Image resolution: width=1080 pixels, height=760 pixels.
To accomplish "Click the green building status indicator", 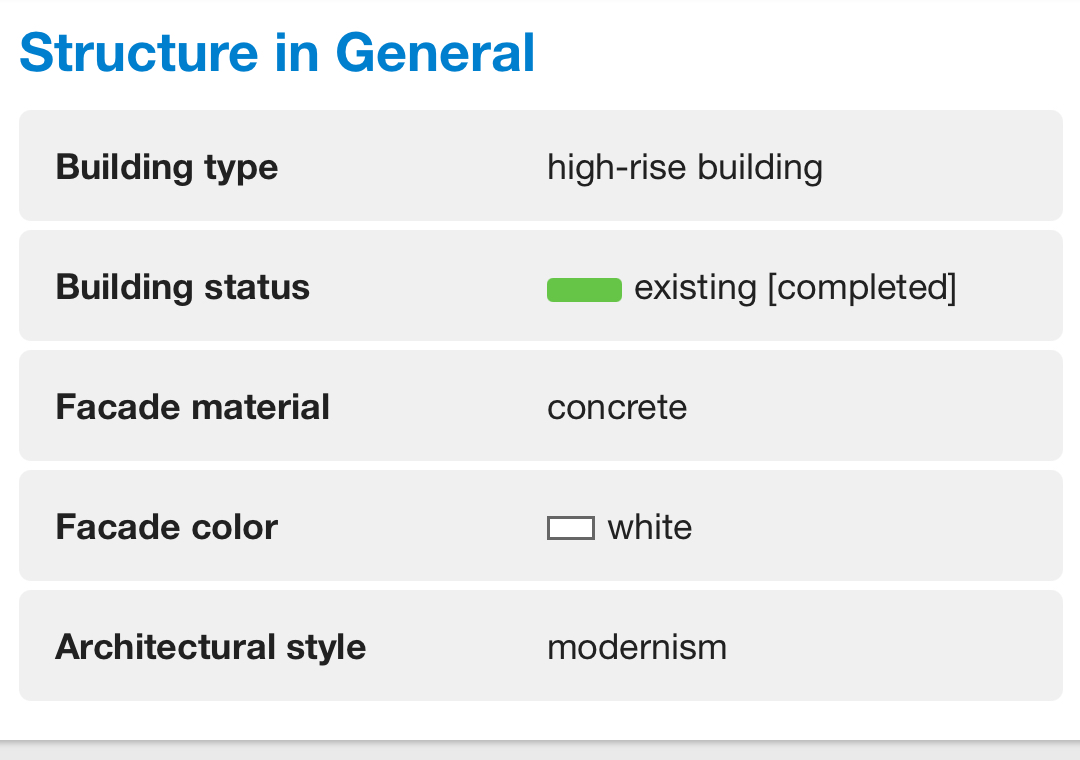I will click(584, 290).
